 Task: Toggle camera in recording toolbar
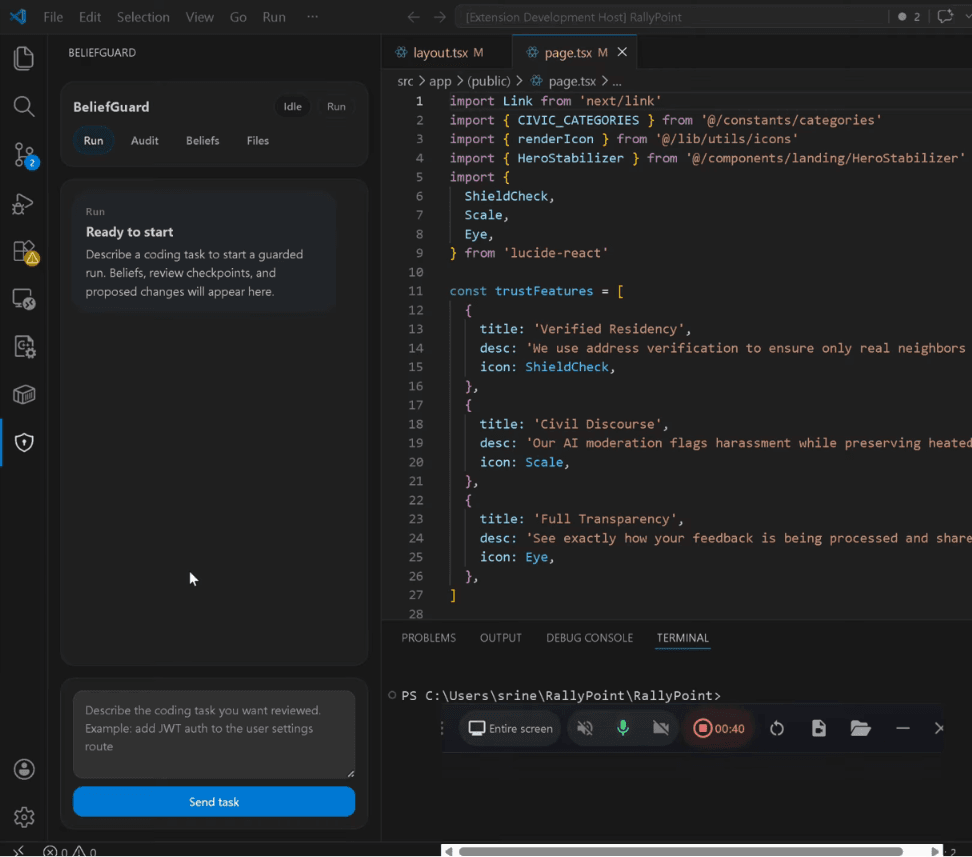[661, 728]
